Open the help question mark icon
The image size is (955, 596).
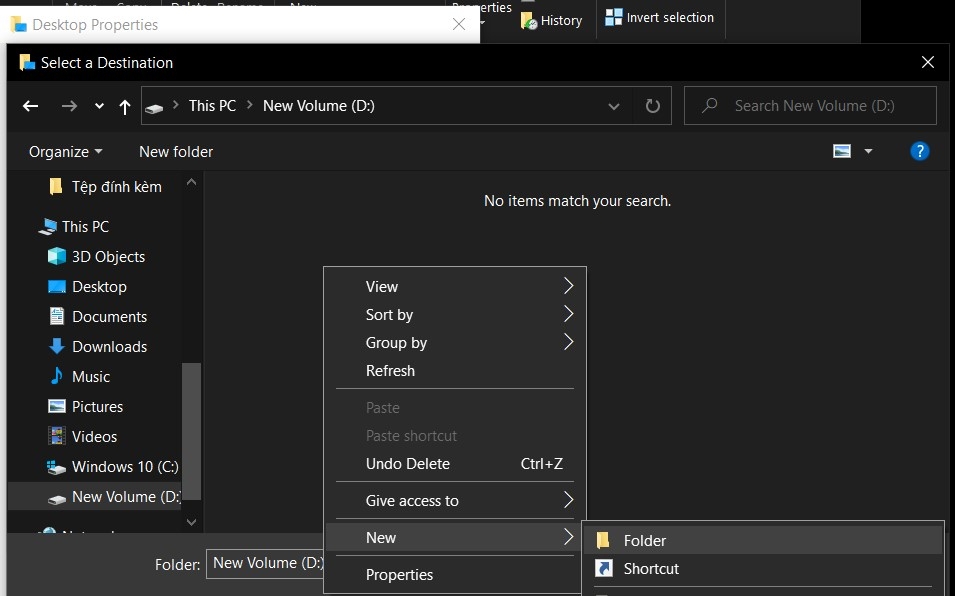[x=919, y=151]
